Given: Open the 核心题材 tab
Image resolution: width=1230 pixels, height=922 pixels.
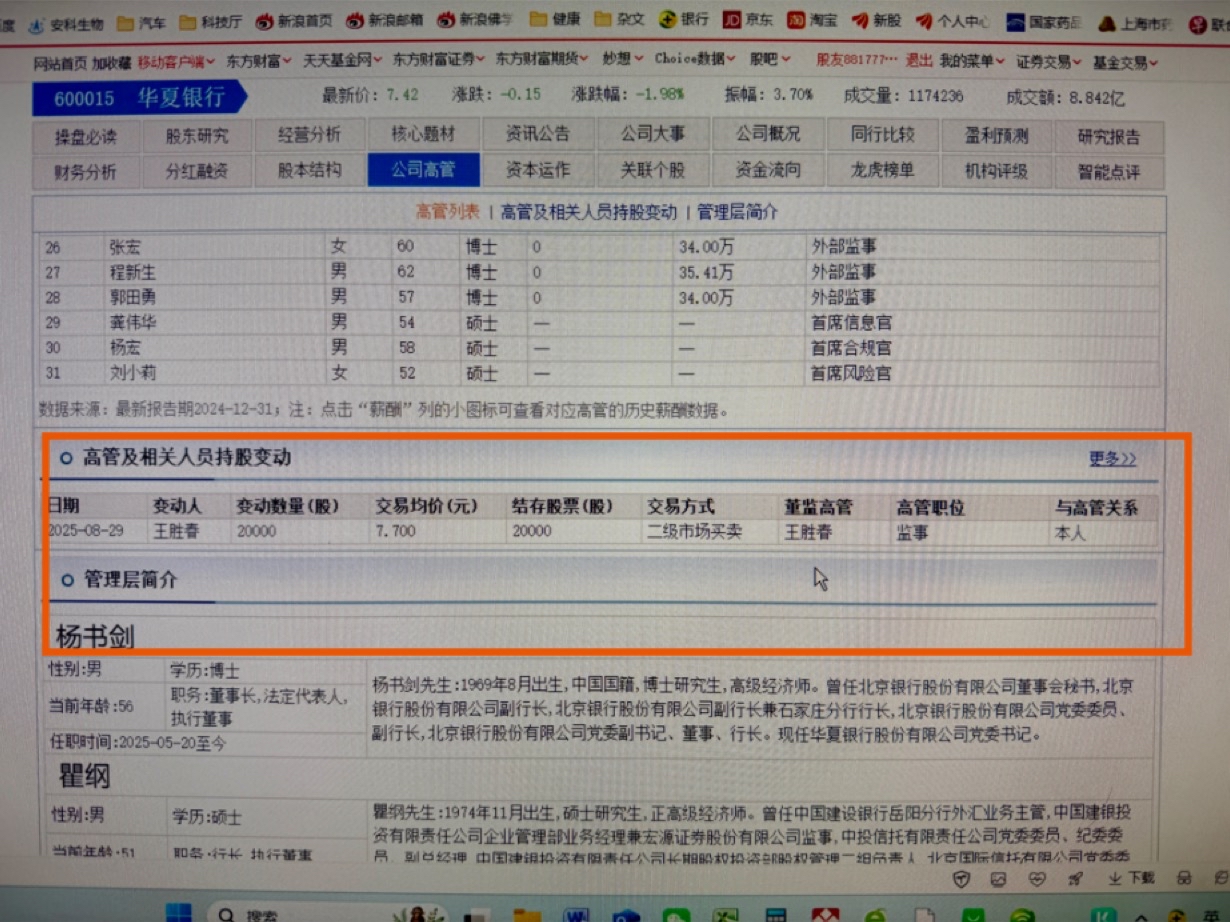Looking at the screenshot, I should click(x=423, y=134).
